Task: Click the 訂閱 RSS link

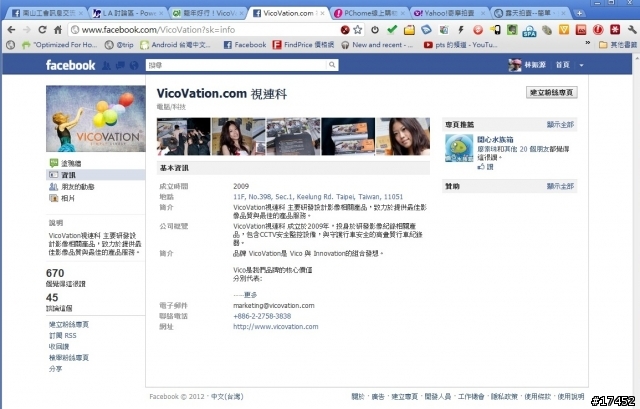Action: pyautogui.click(x=62, y=336)
